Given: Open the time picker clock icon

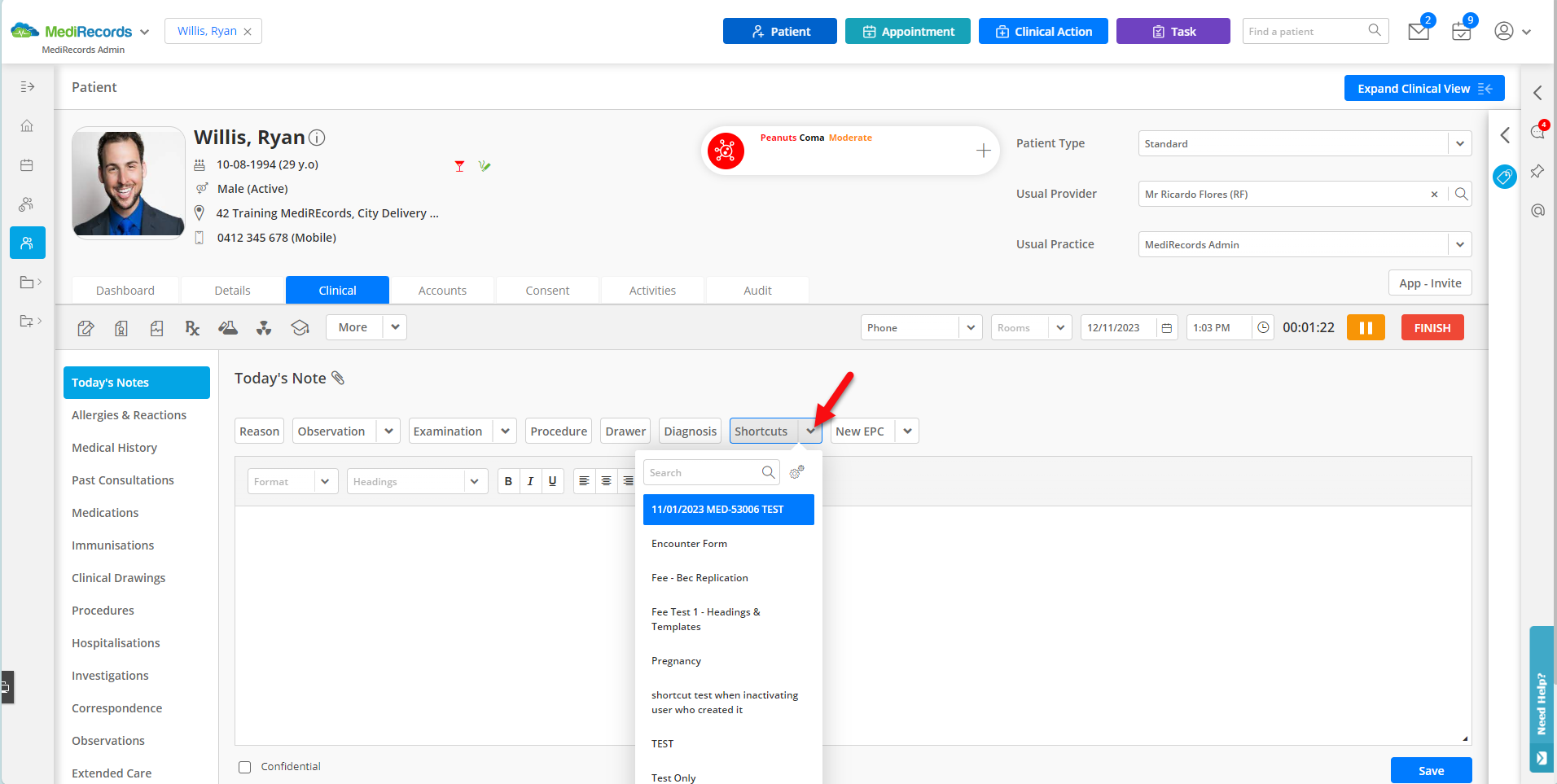Looking at the screenshot, I should coord(1263,327).
